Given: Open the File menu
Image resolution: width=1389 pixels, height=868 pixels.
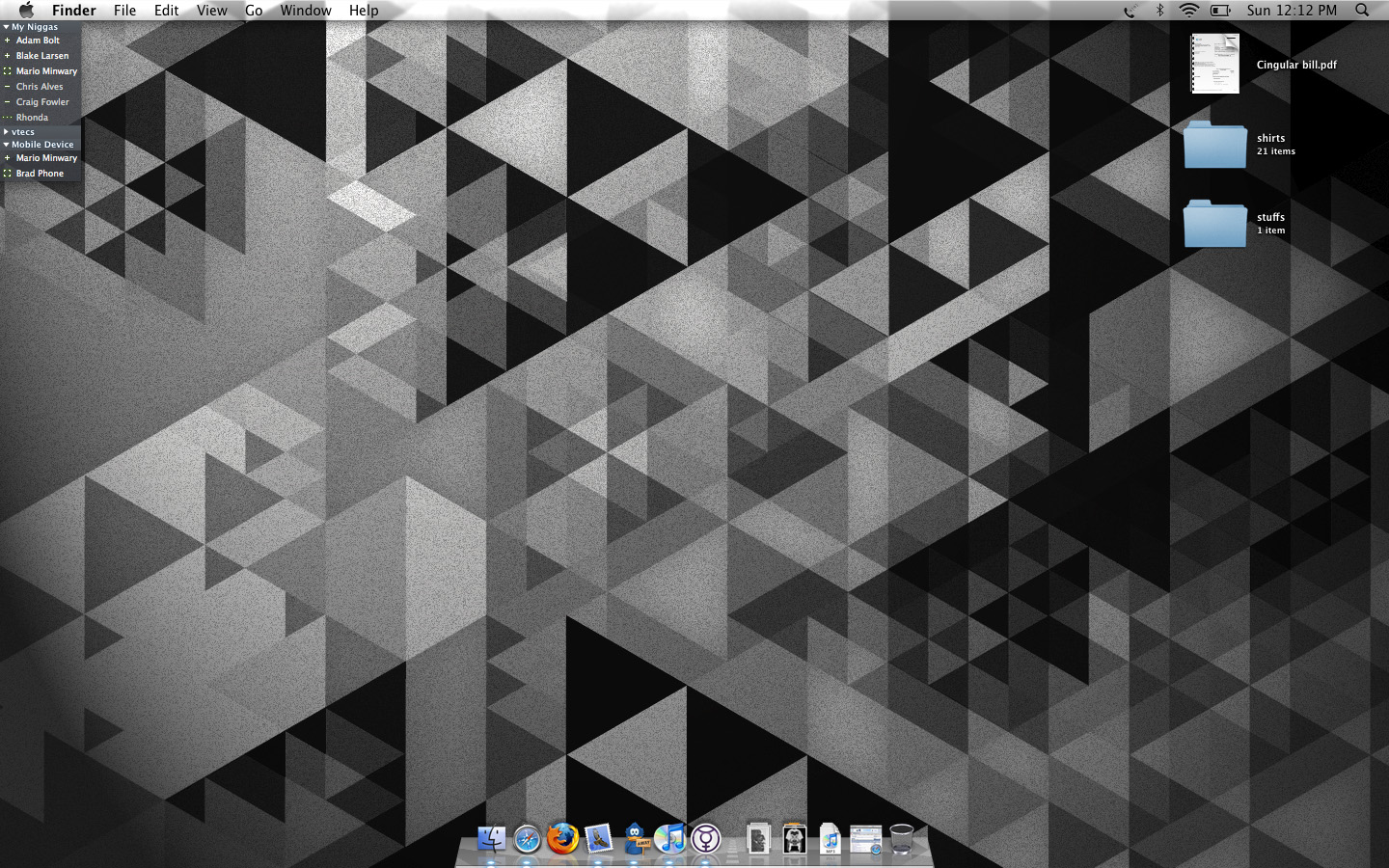Looking at the screenshot, I should 125,10.
